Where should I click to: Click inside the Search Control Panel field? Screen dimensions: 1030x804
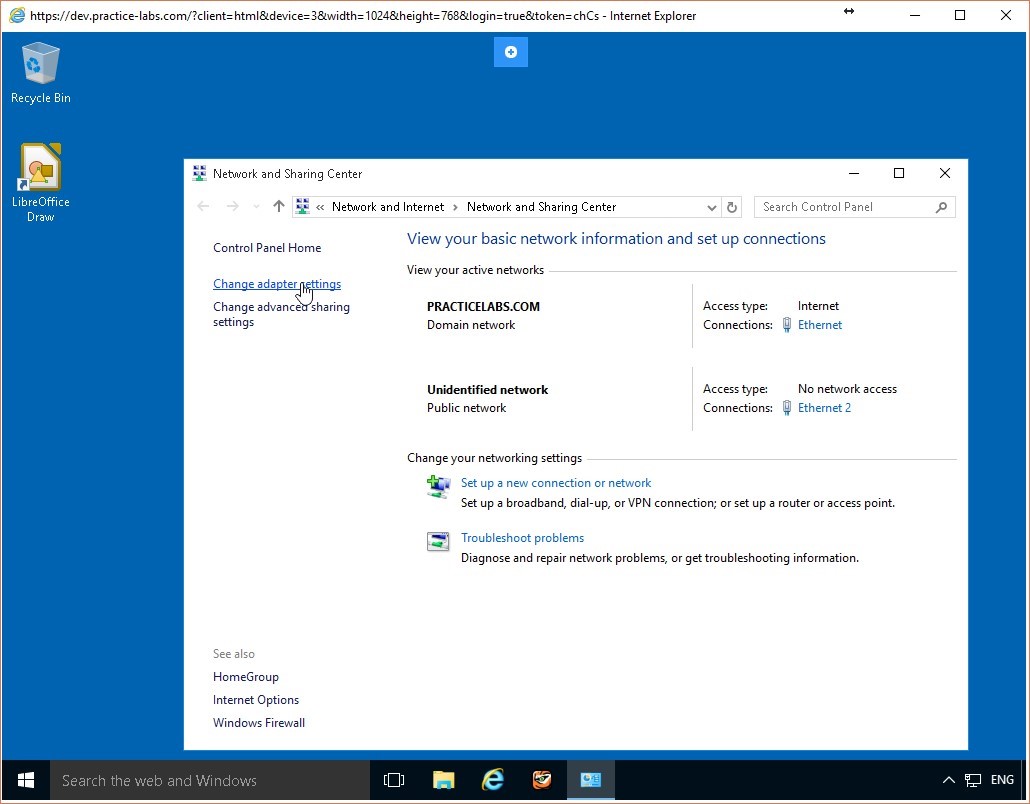[x=840, y=207]
